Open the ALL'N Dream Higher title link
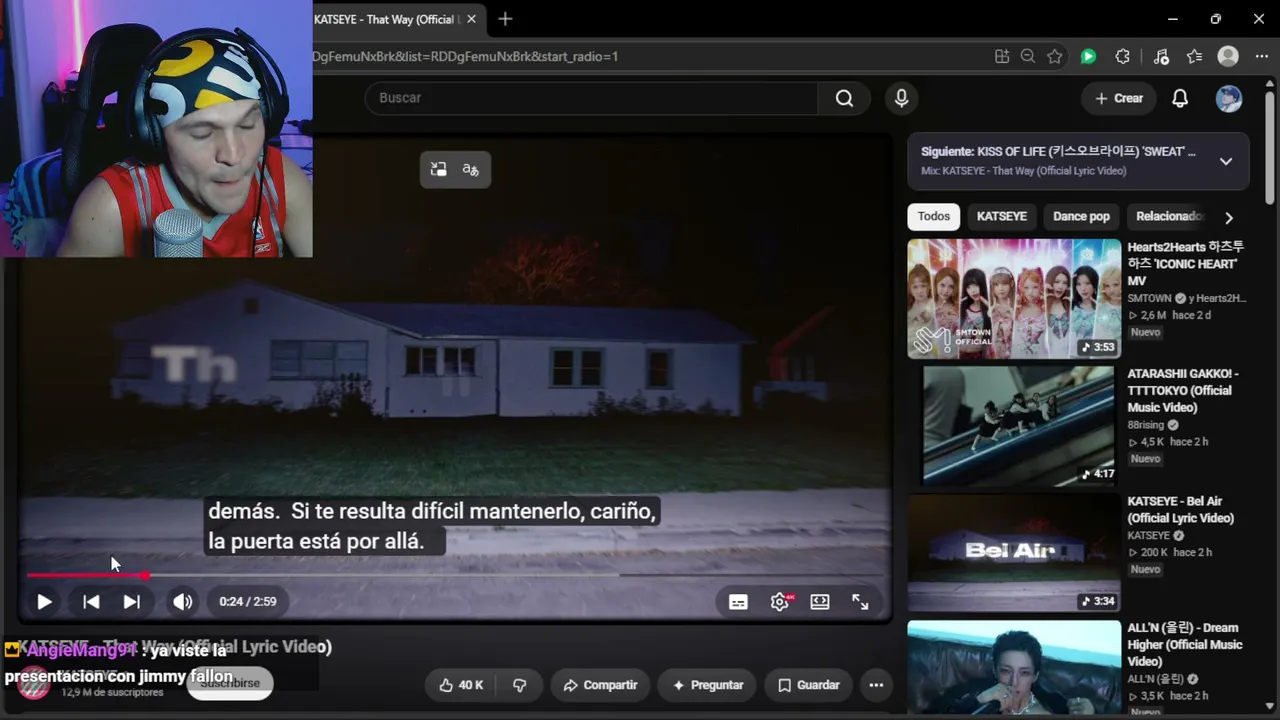1280x720 pixels. point(1185,645)
